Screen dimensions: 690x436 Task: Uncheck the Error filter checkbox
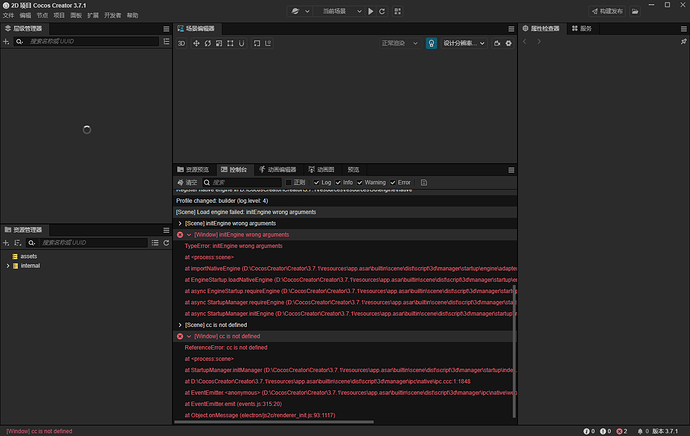click(393, 182)
